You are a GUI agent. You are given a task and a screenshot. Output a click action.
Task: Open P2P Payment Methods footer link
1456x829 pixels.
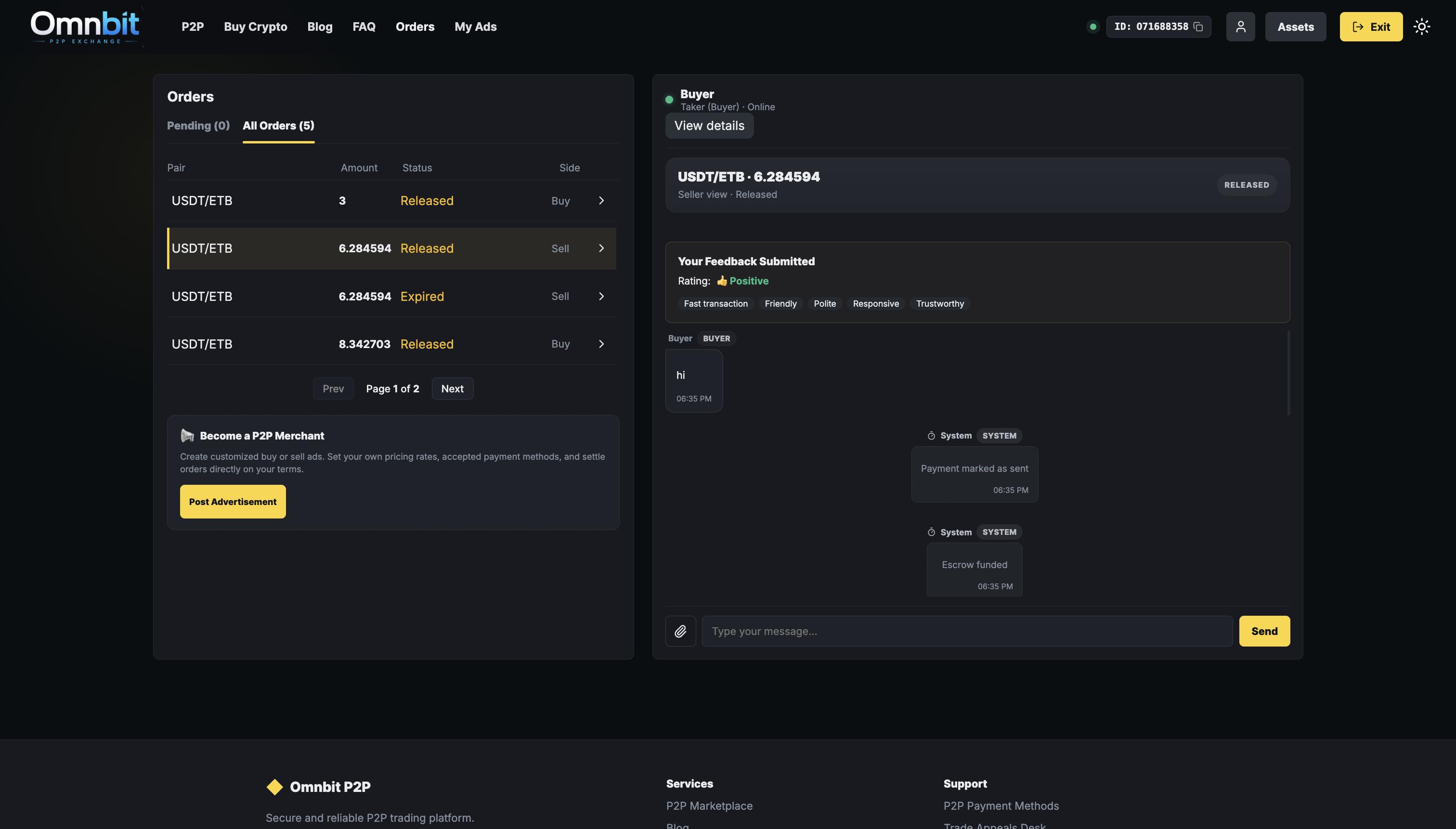coord(1001,806)
